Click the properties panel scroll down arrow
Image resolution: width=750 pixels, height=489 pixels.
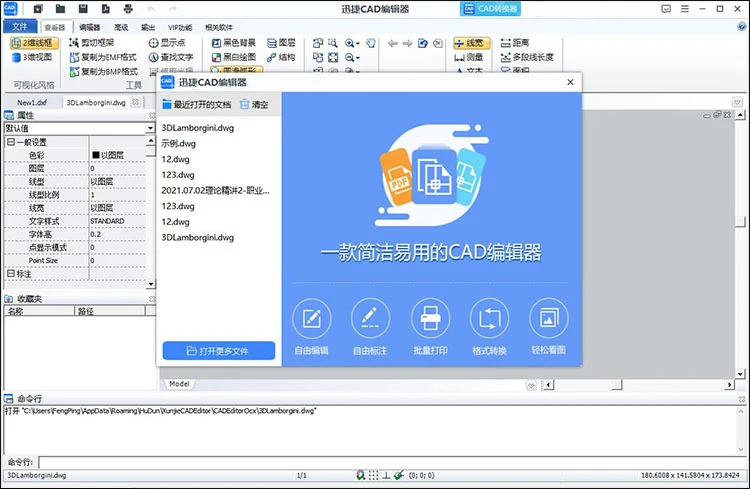pos(151,284)
